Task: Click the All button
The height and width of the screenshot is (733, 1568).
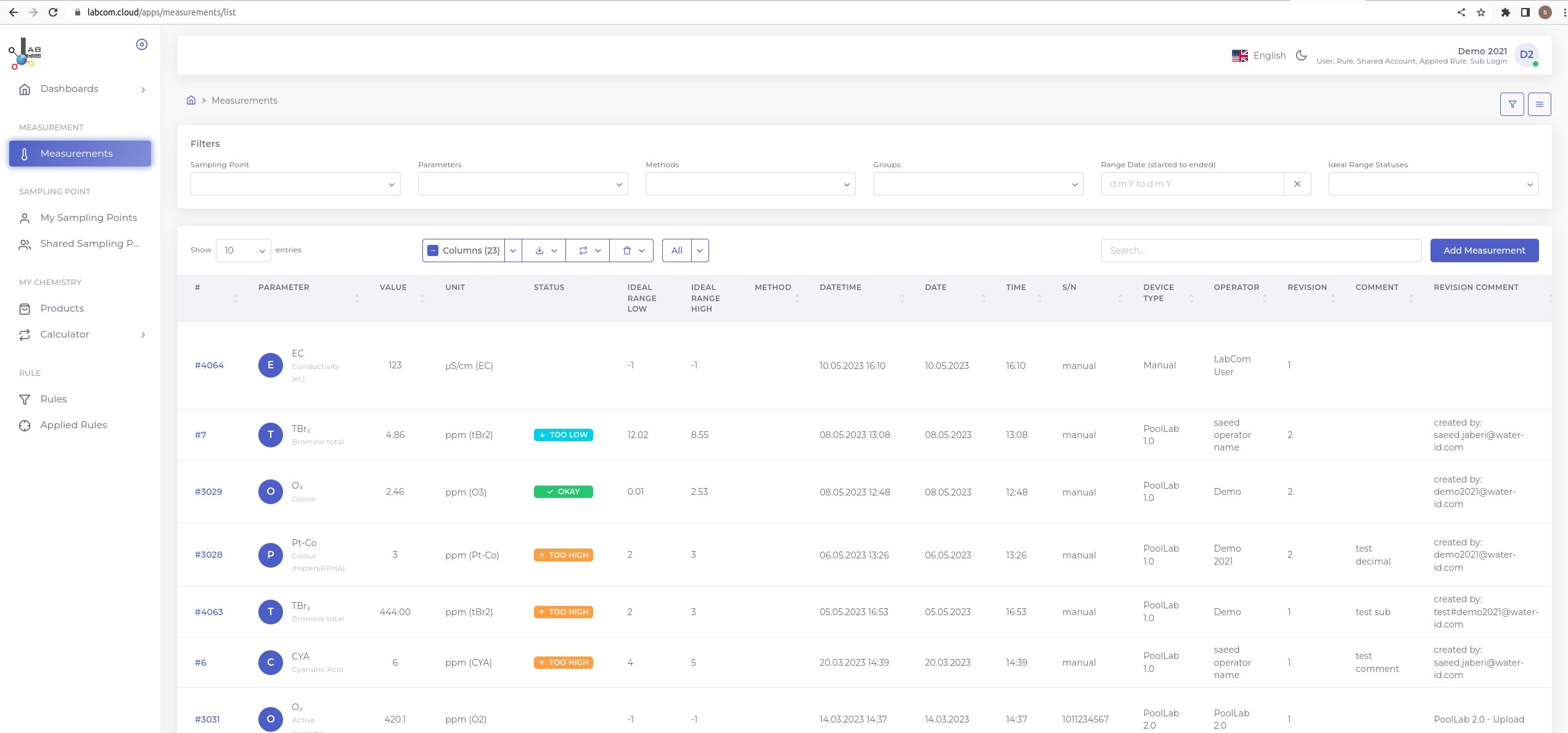Action: click(677, 251)
